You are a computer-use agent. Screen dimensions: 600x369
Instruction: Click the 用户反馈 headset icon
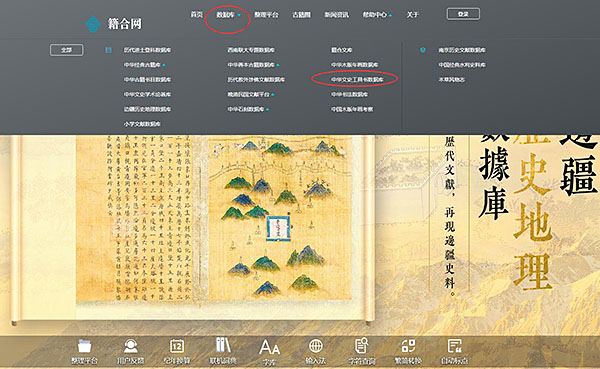(130, 346)
